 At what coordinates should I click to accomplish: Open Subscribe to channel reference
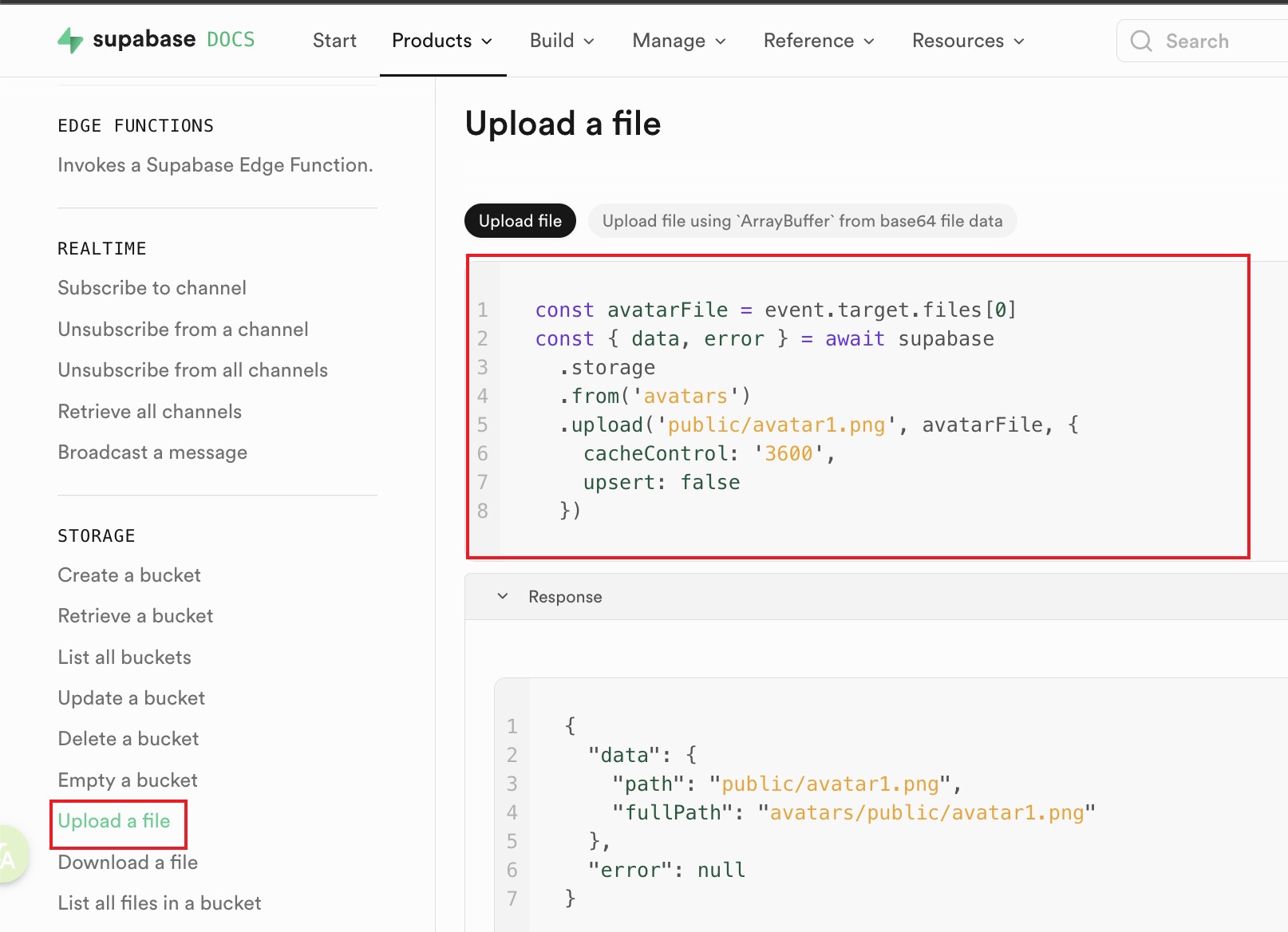click(x=152, y=288)
